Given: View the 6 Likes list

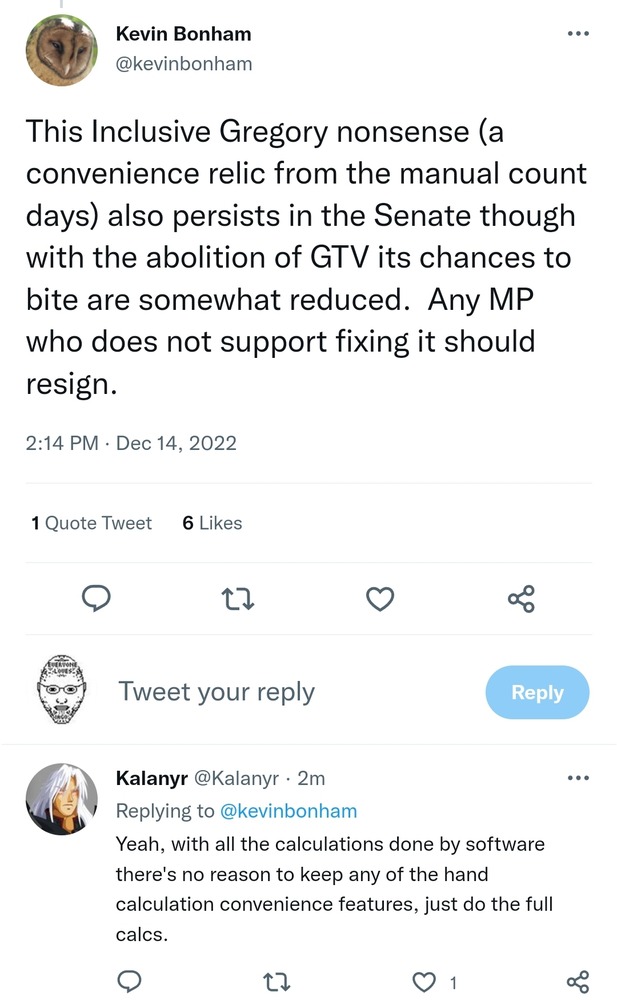Looking at the screenshot, I should (212, 523).
